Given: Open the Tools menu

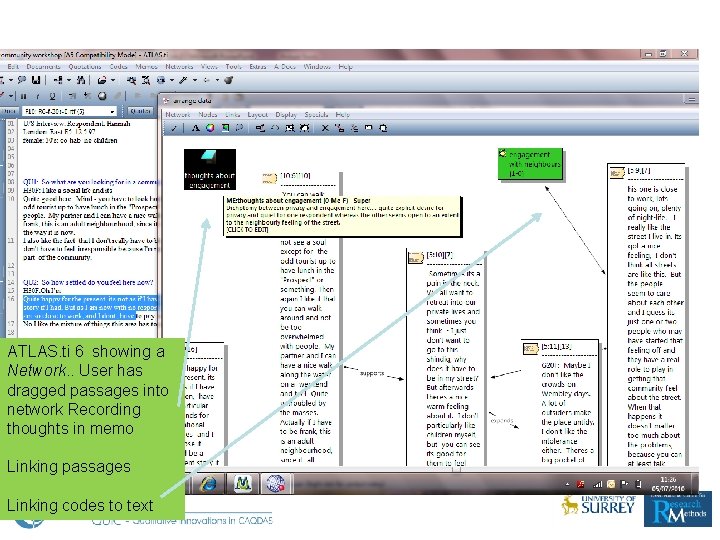Looking at the screenshot, I should coord(233,67).
